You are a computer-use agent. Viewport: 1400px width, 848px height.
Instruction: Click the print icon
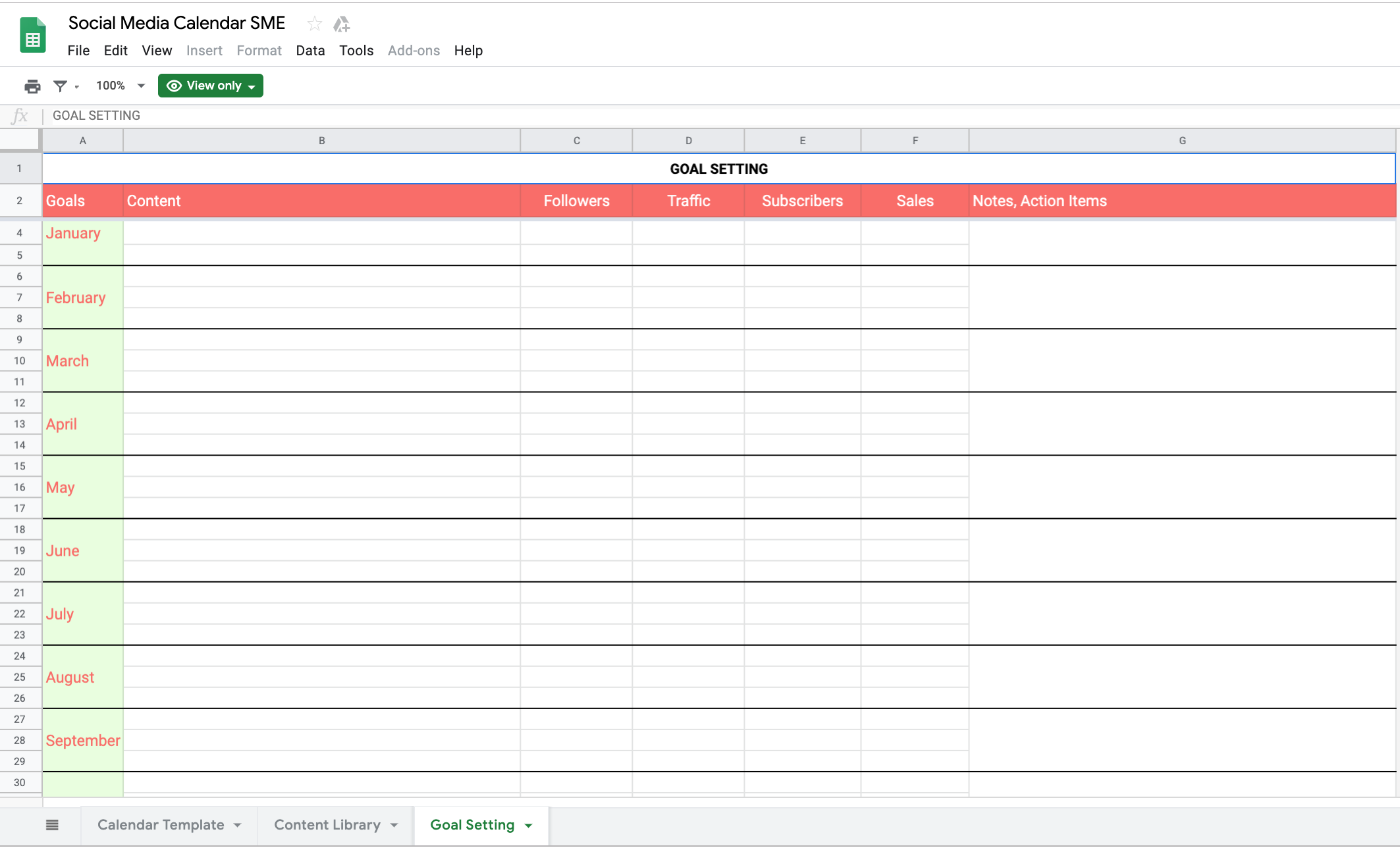tap(32, 86)
